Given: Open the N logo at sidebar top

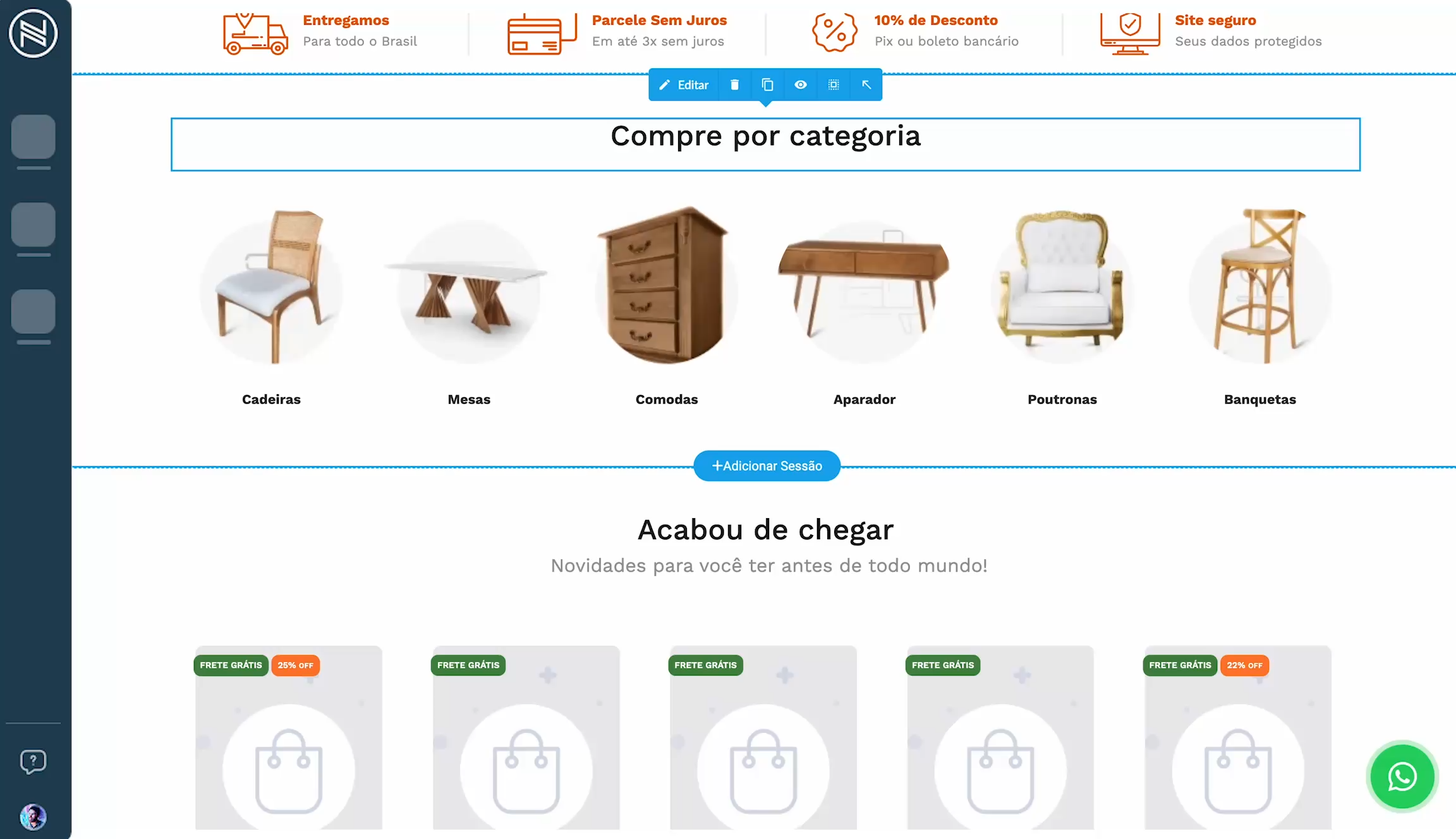Looking at the screenshot, I should point(33,33).
